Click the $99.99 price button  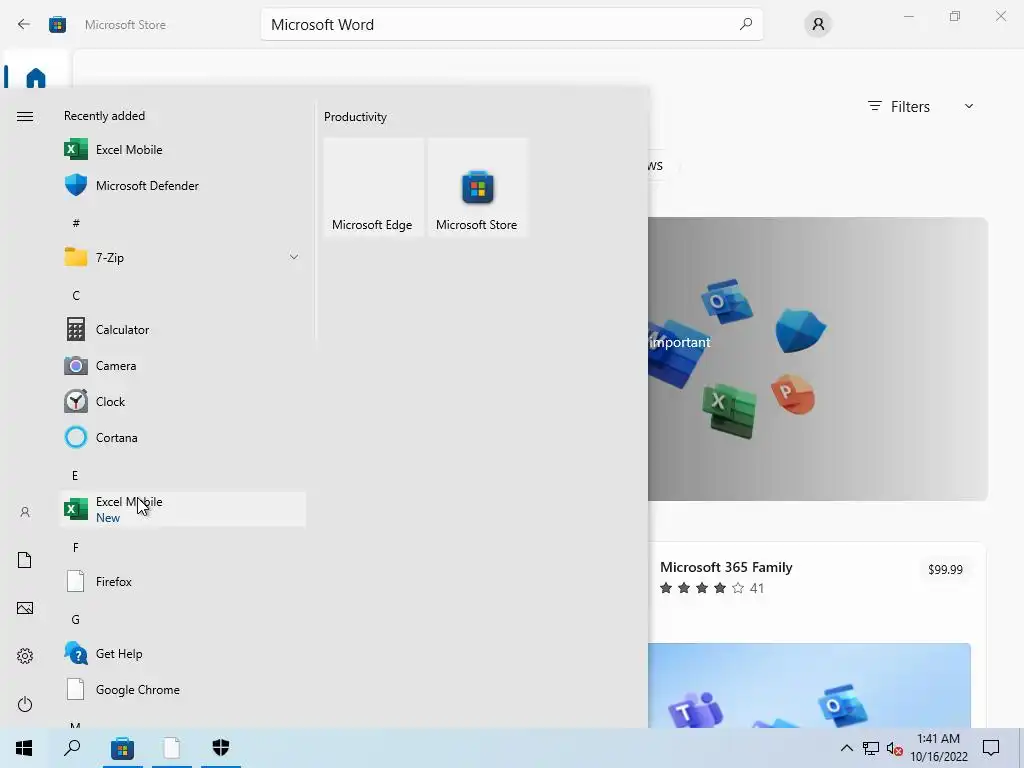pos(945,569)
